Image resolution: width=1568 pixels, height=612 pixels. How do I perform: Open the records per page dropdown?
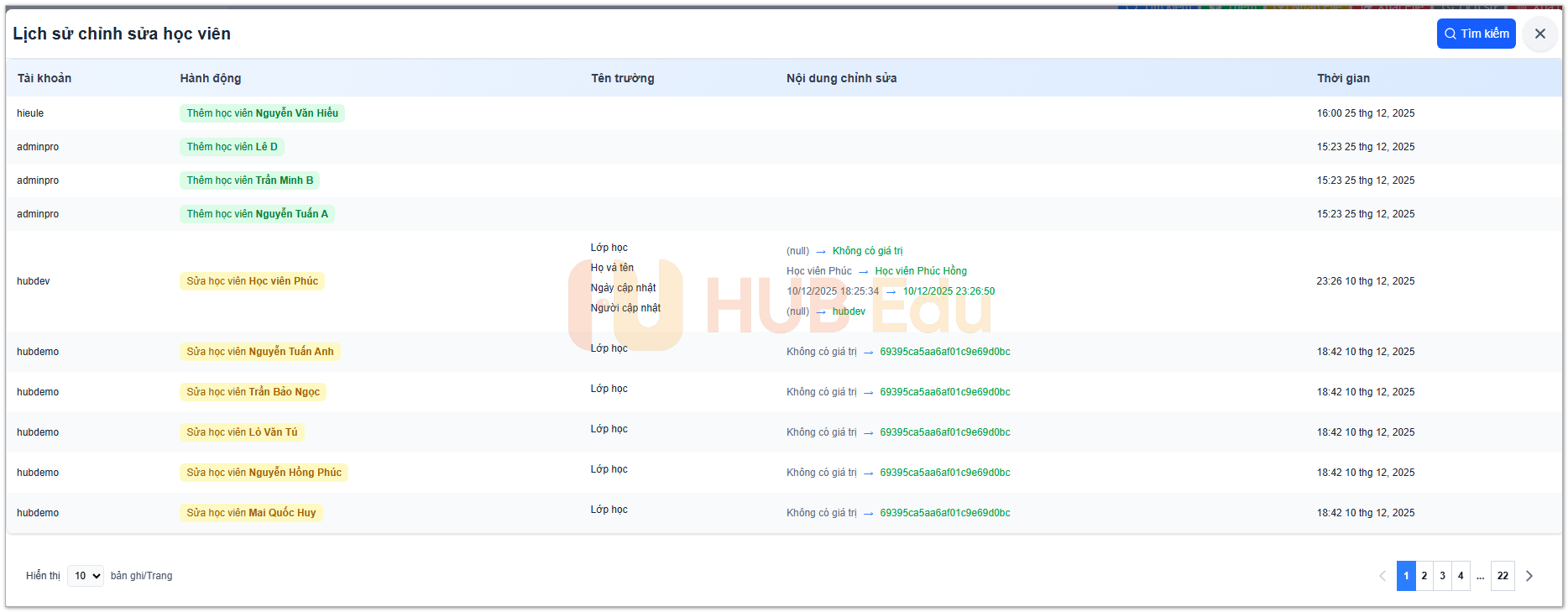click(86, 576)
